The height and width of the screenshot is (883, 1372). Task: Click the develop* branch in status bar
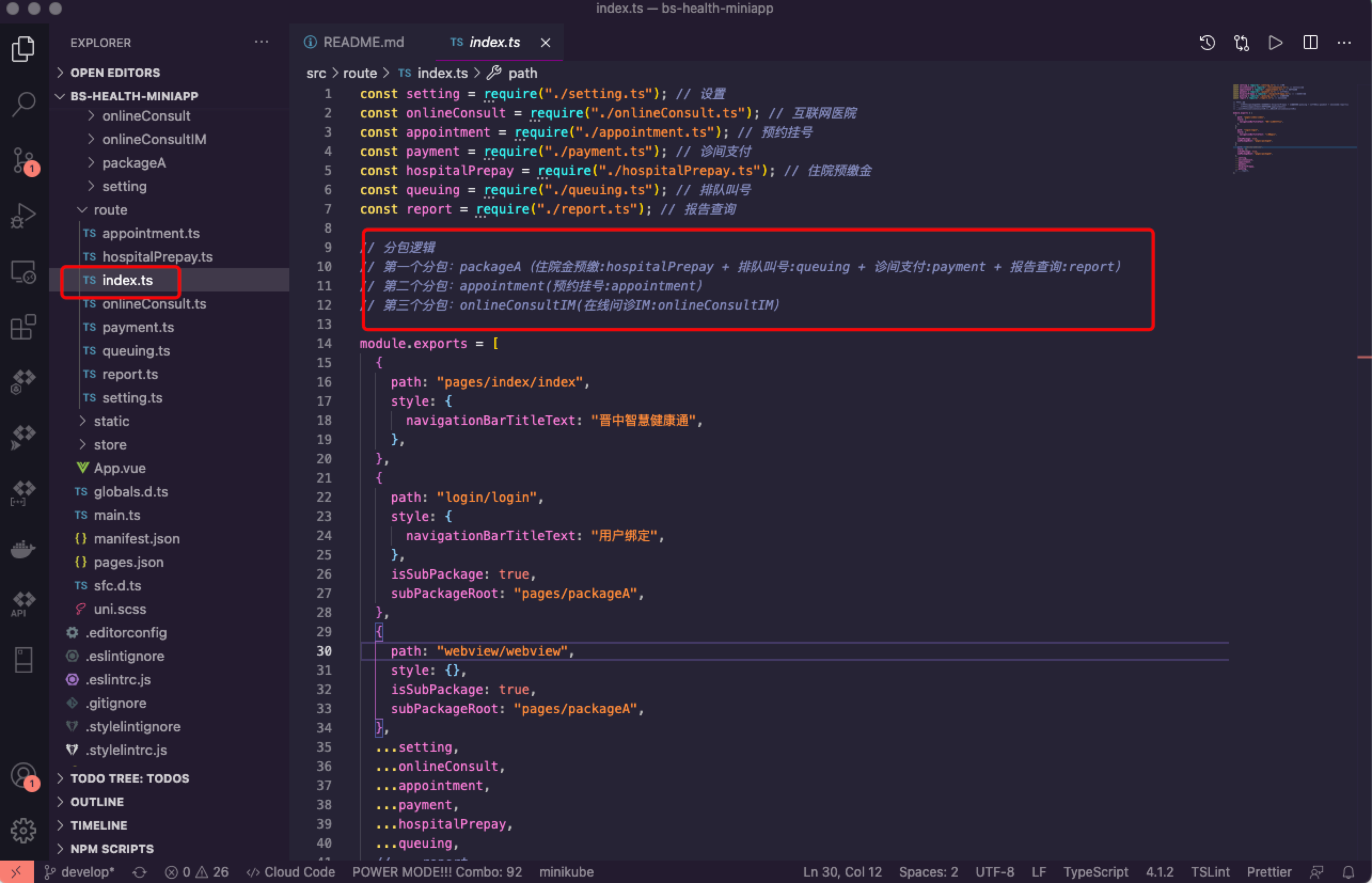pyautogui.click(x=80, y=872)
